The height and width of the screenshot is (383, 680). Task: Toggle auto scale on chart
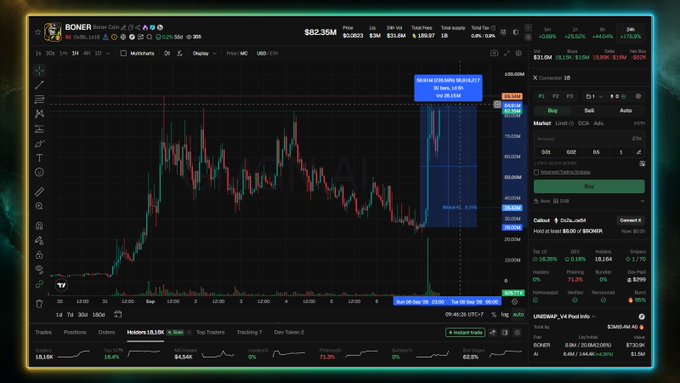pyautogui.click(x=518, y=314)
